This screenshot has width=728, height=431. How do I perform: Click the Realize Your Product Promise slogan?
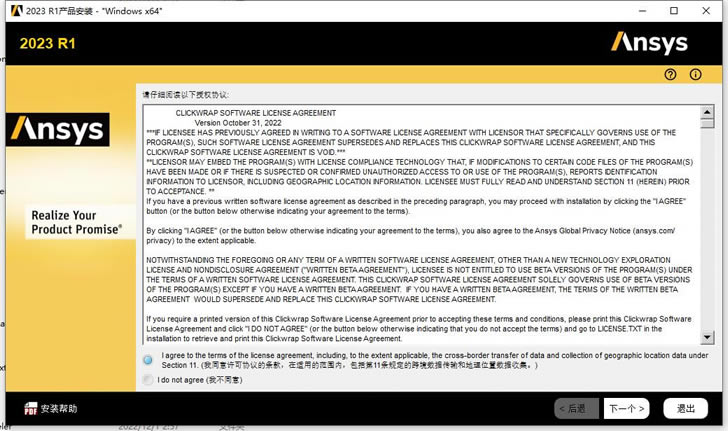pos(77,222)
